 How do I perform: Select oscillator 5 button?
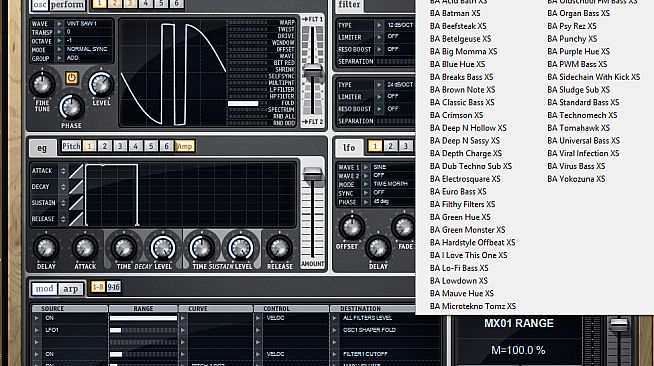(x=161, y=3)
